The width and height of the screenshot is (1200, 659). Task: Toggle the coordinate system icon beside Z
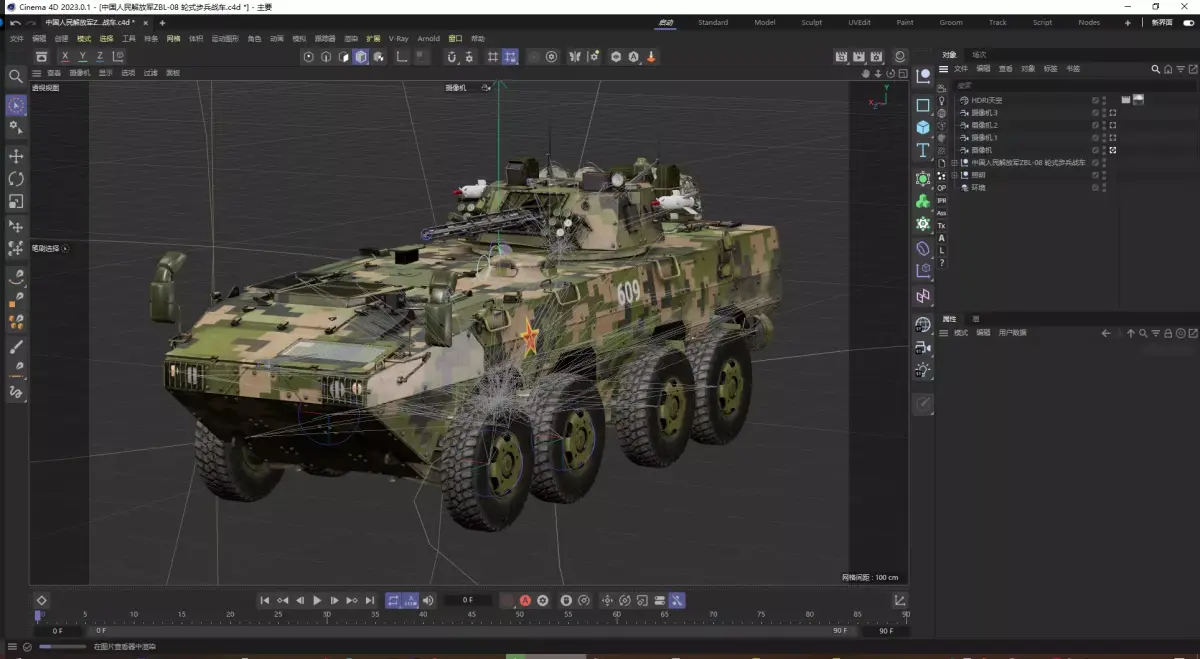point(118,57)
